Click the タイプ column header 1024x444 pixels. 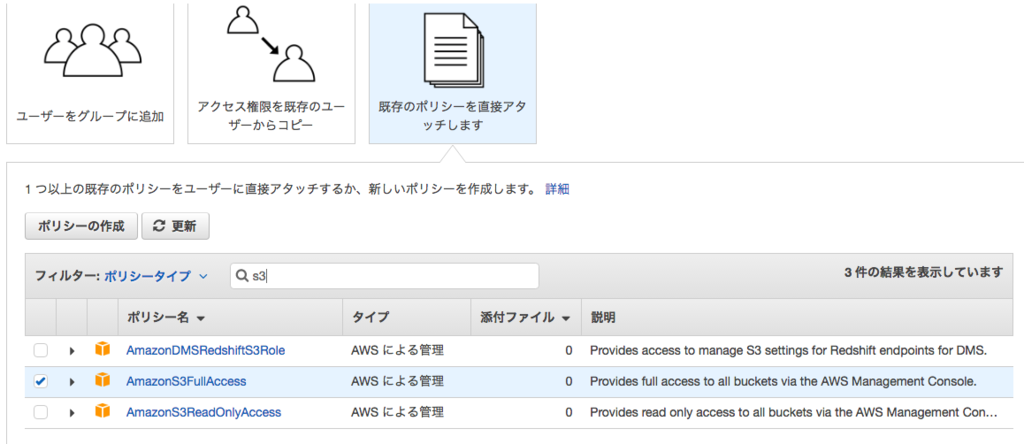coord(370,317)
